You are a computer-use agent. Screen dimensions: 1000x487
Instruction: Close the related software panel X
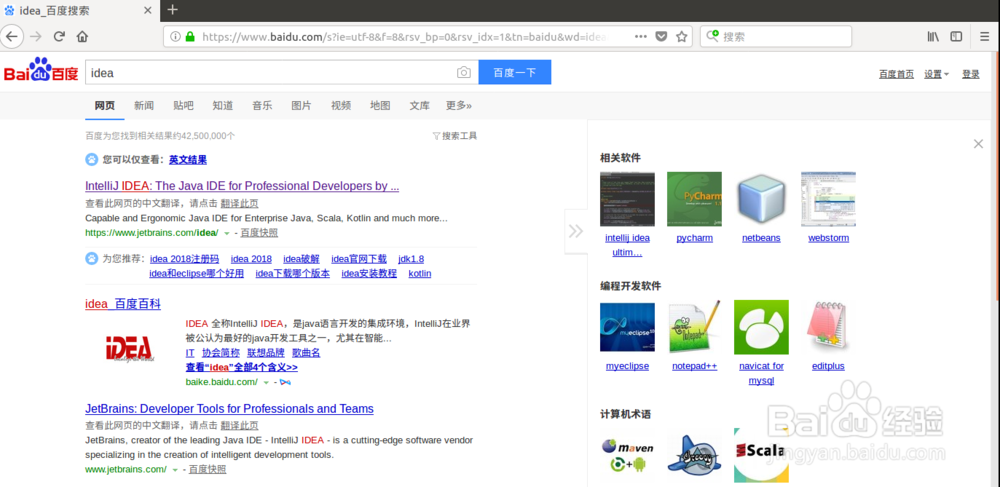[x=978, y=144]
